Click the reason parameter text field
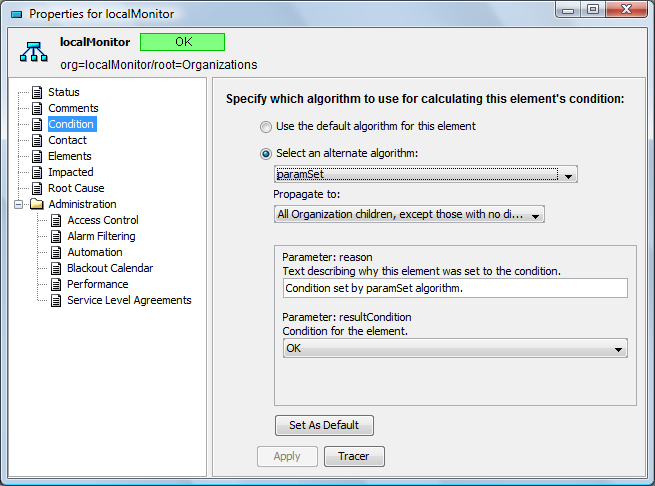Image resolution: width=655 pixels, height=486 pixels. (x=455, y=288)
